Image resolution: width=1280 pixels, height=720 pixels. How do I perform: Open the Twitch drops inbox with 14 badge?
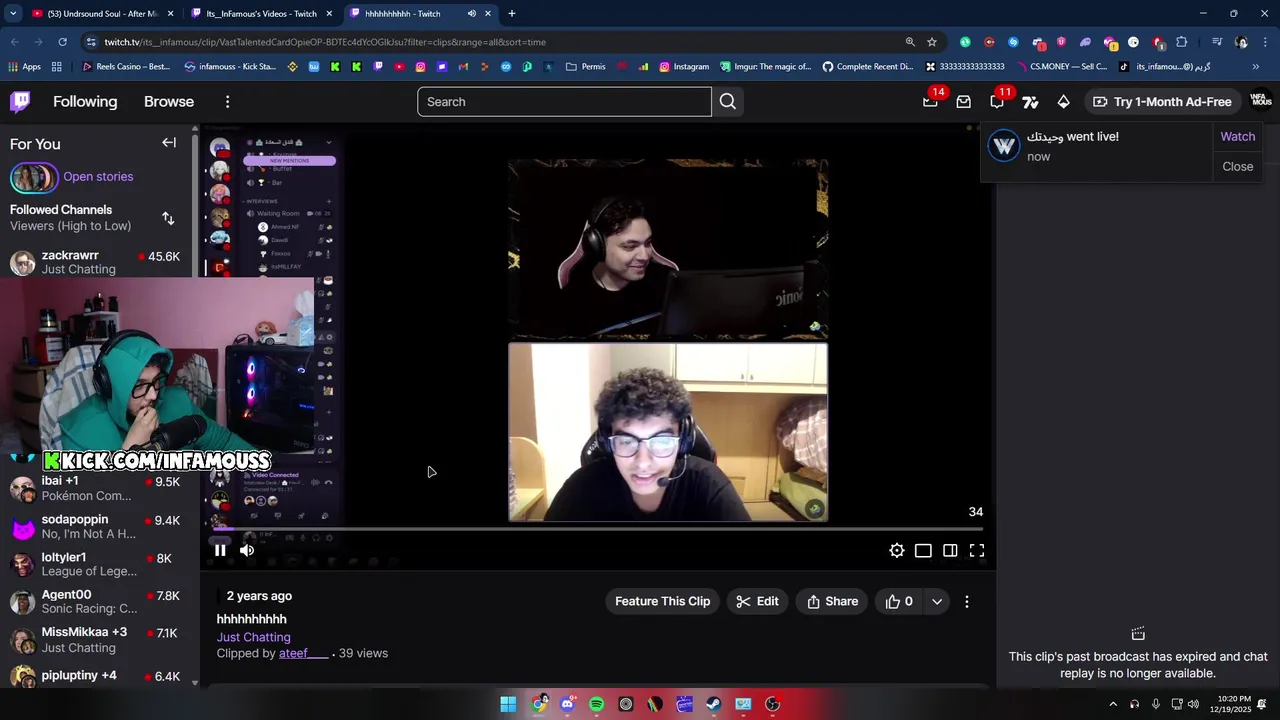pyautogui.click(x=930, y=101)
